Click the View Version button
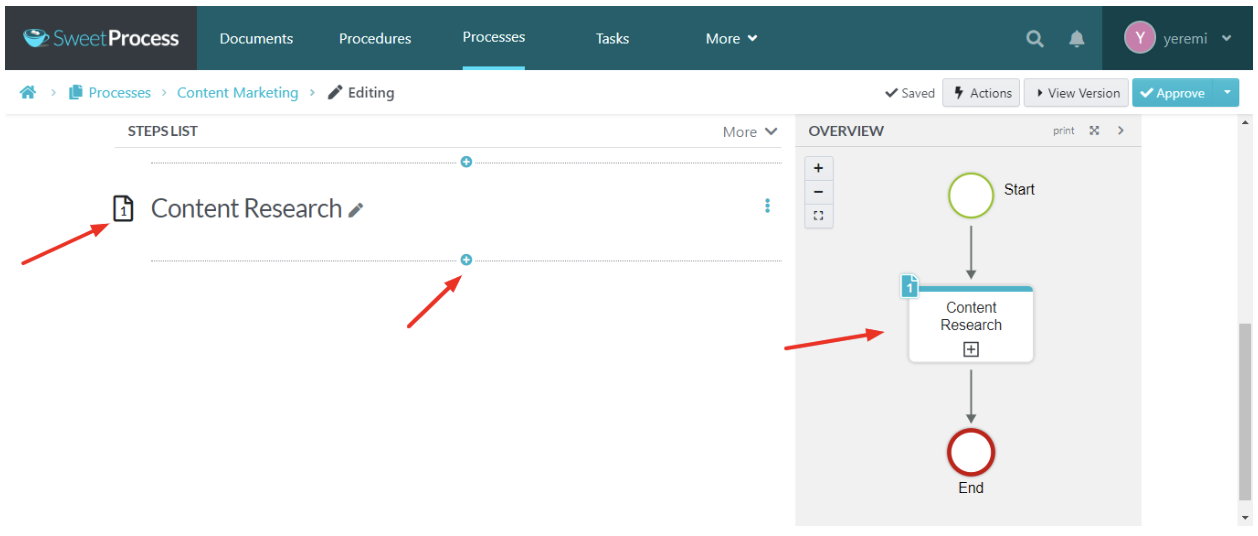The height and width of the screenshot is (536, 1258). (1076, 93)
